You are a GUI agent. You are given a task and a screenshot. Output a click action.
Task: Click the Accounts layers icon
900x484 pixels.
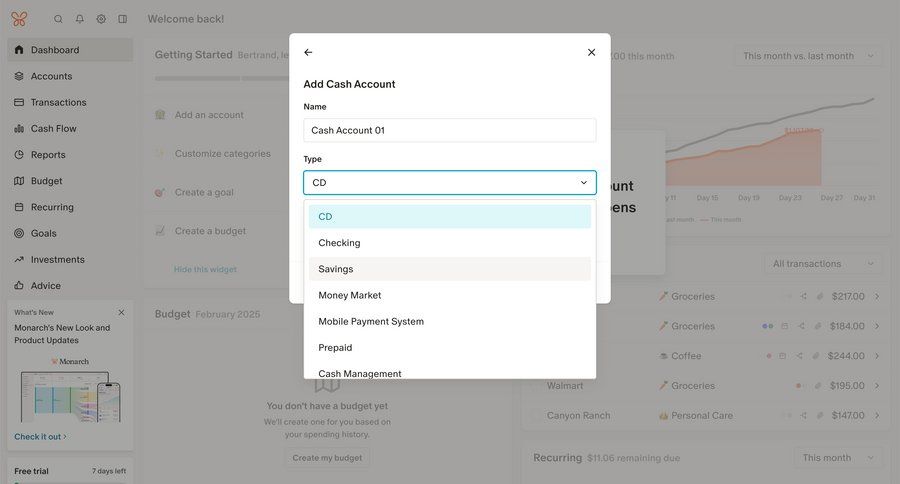pos(19,76)
